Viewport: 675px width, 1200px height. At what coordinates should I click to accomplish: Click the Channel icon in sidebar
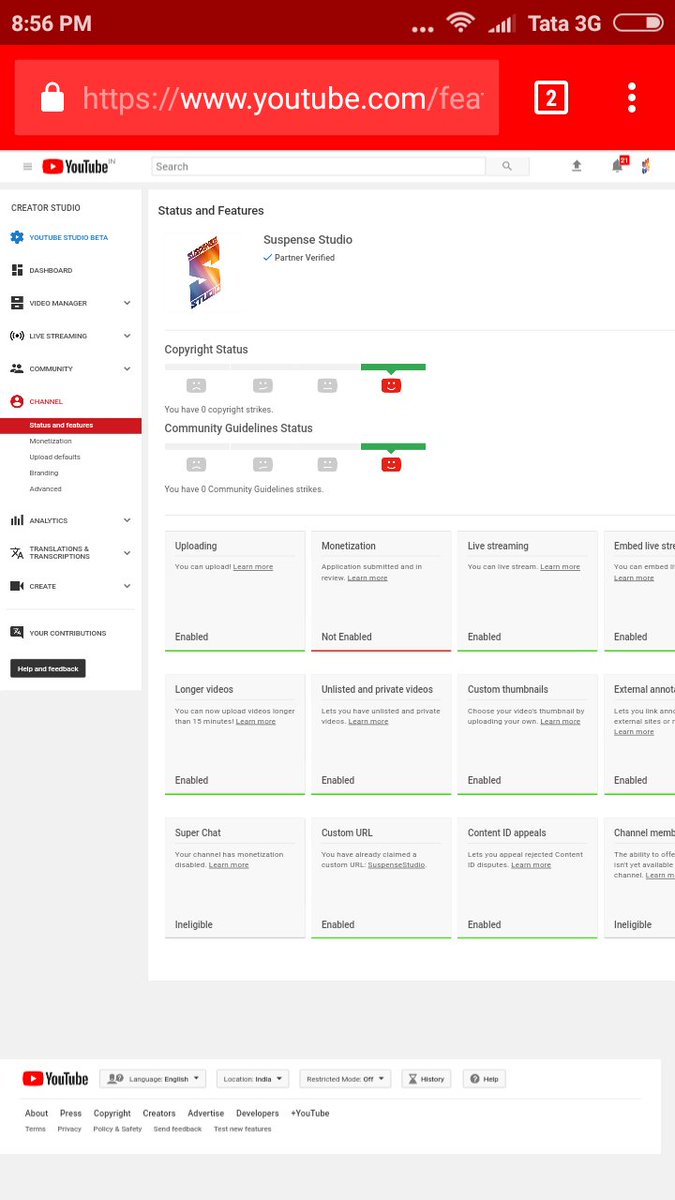(17, 401)
